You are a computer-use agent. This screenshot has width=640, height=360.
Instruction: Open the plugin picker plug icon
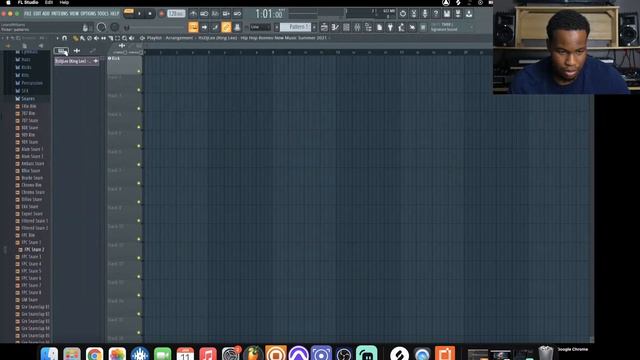[x=390, y=27]
